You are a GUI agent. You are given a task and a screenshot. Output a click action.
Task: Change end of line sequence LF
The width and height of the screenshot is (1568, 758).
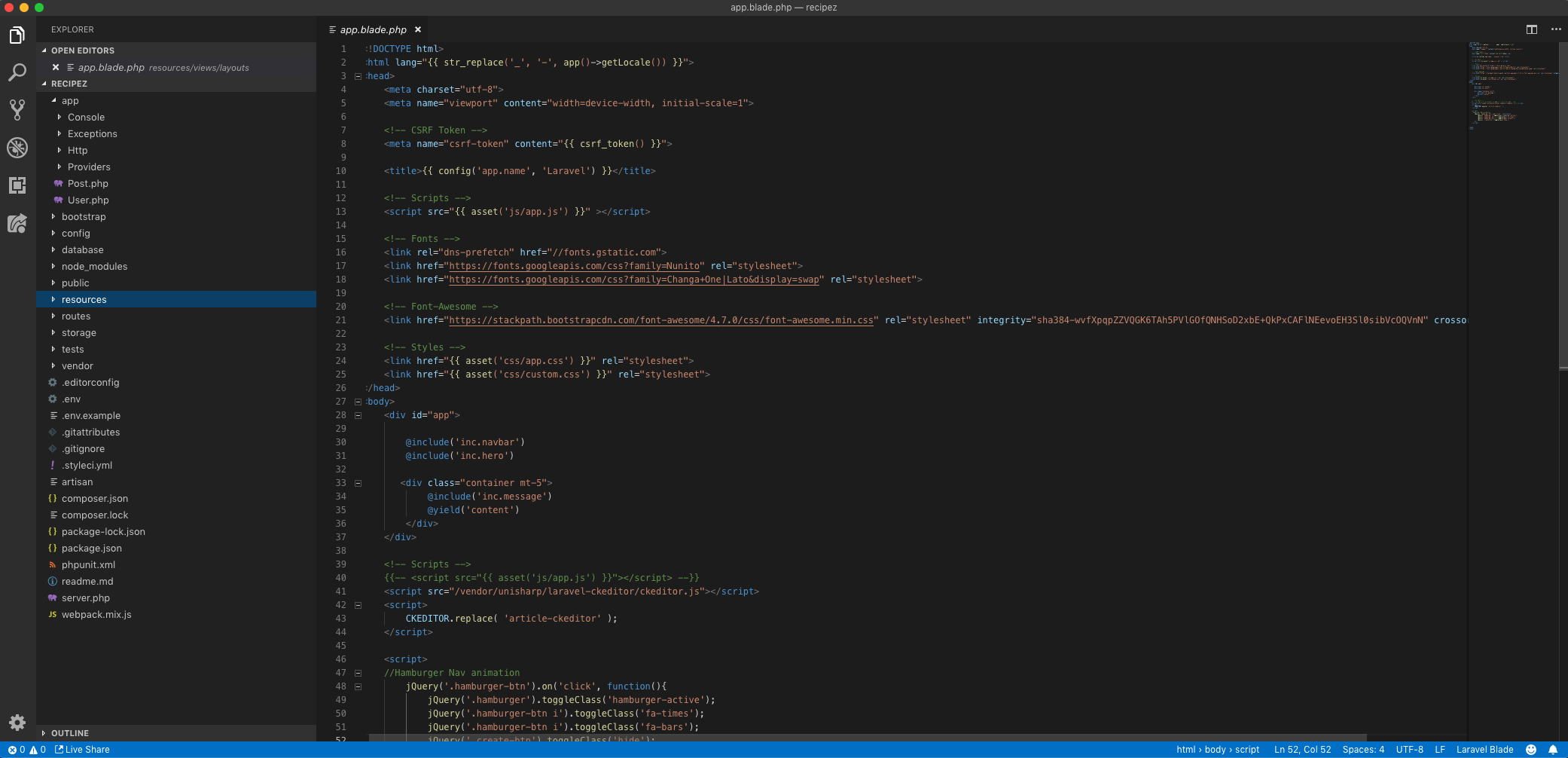point(1440,750)
